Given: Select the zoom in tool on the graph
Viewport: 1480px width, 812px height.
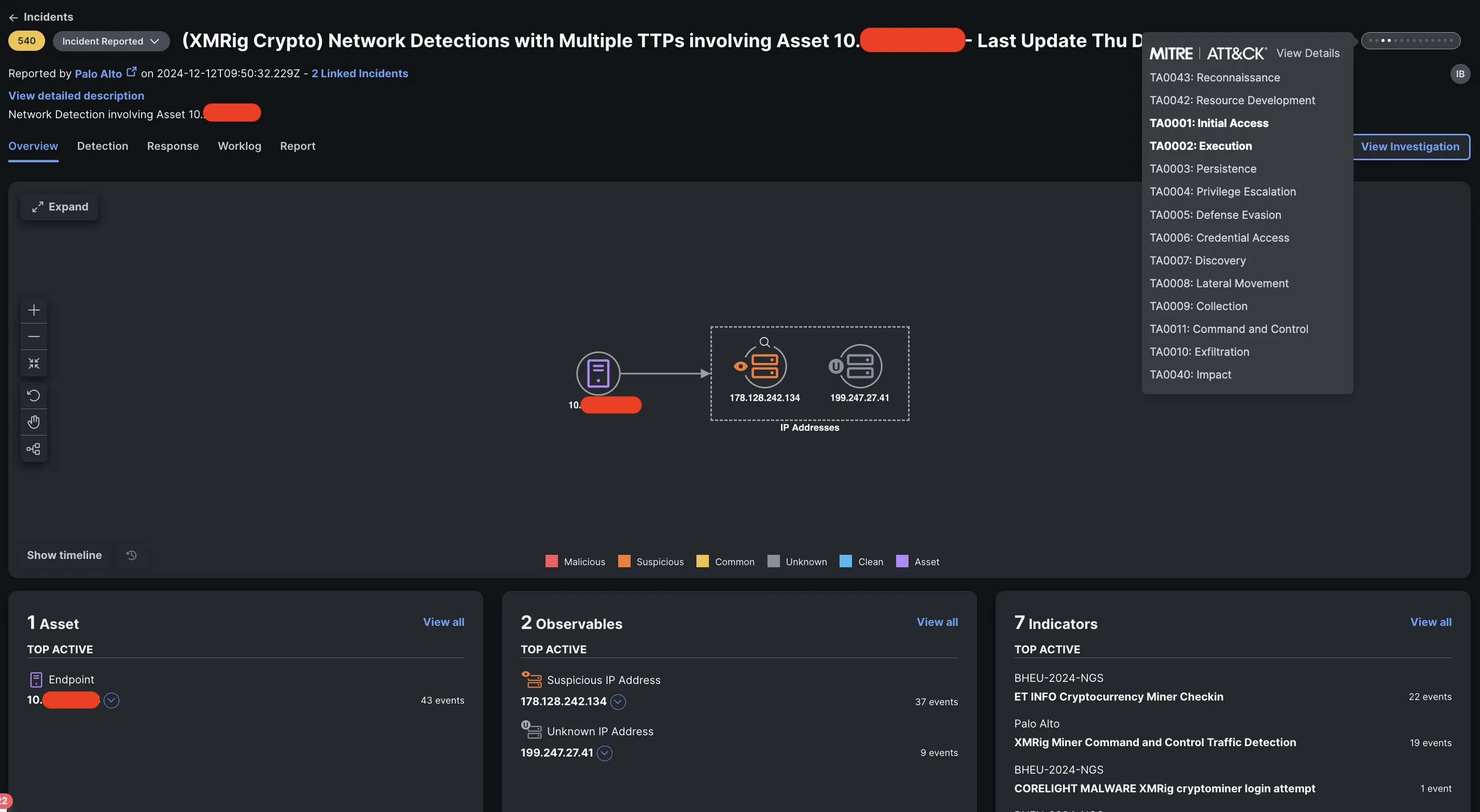Looking at the screenshot, I should (x=34, y=310).
